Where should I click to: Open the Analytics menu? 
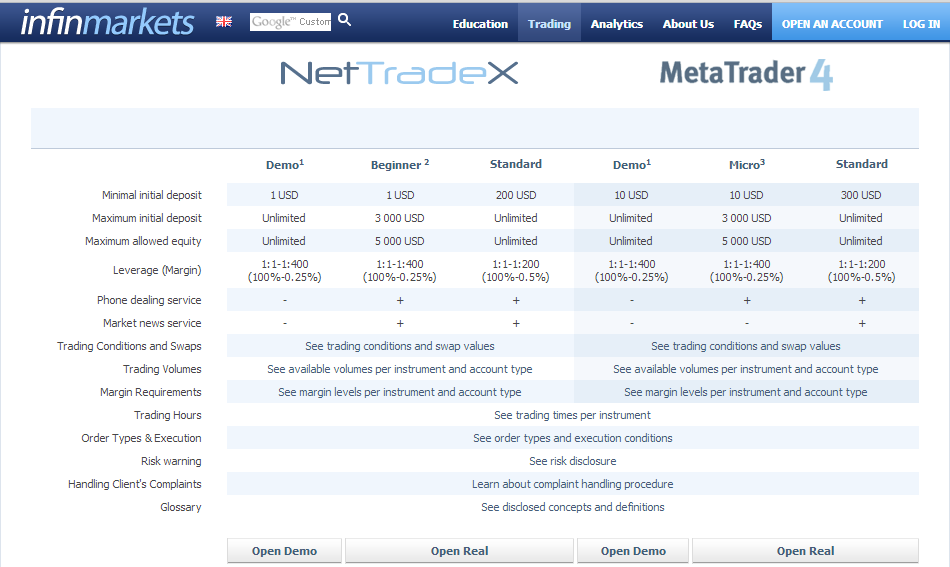tap(616, 24)
